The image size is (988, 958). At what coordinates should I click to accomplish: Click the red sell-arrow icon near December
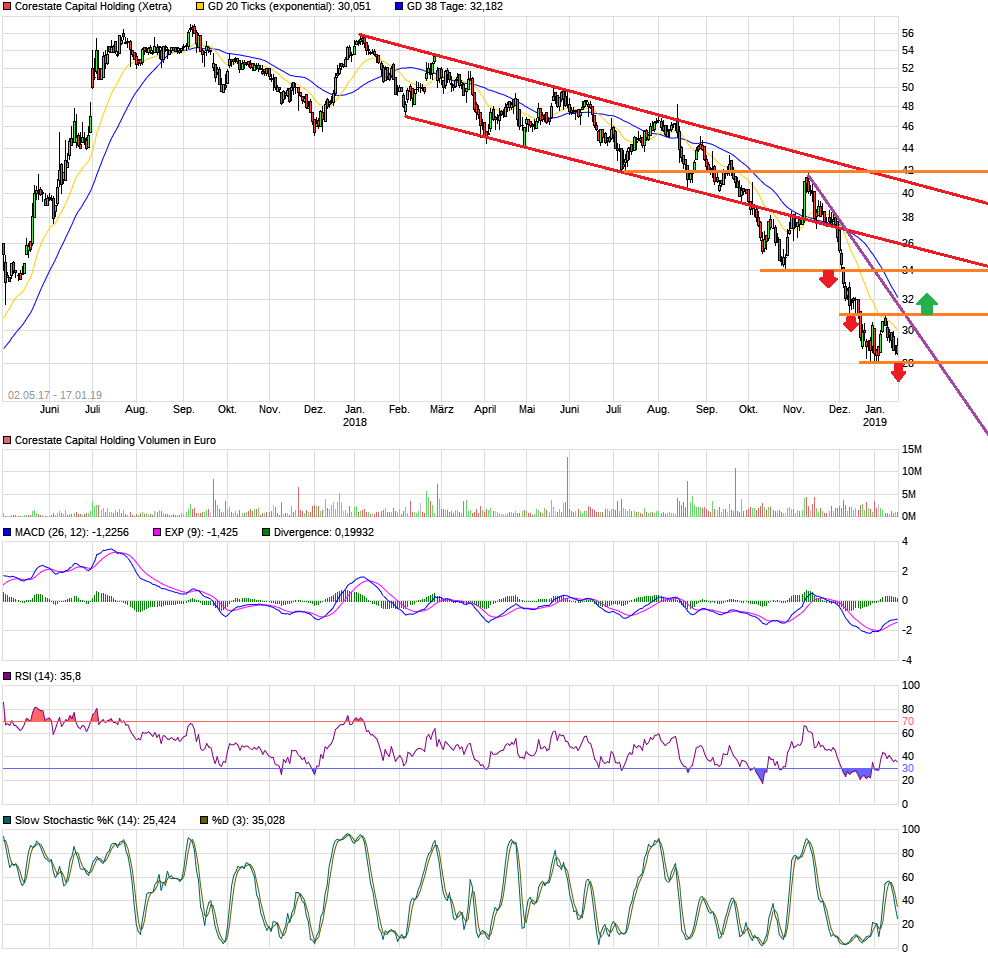(826, 279)
